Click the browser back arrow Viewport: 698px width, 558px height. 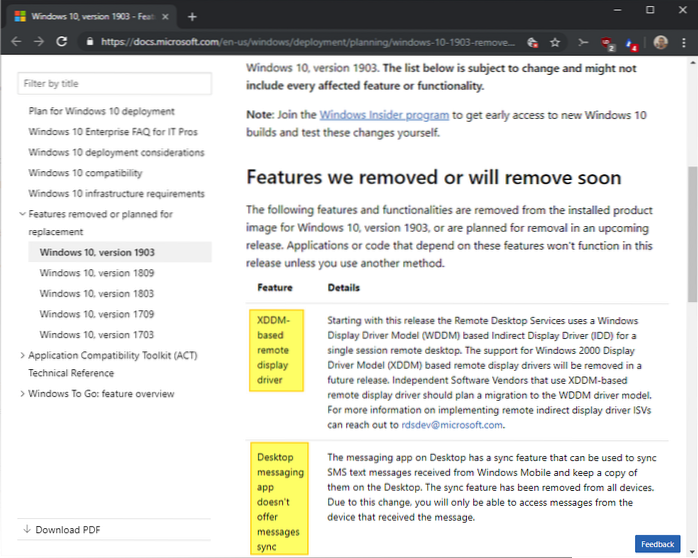pyautogui.click(x=15, y=42)
